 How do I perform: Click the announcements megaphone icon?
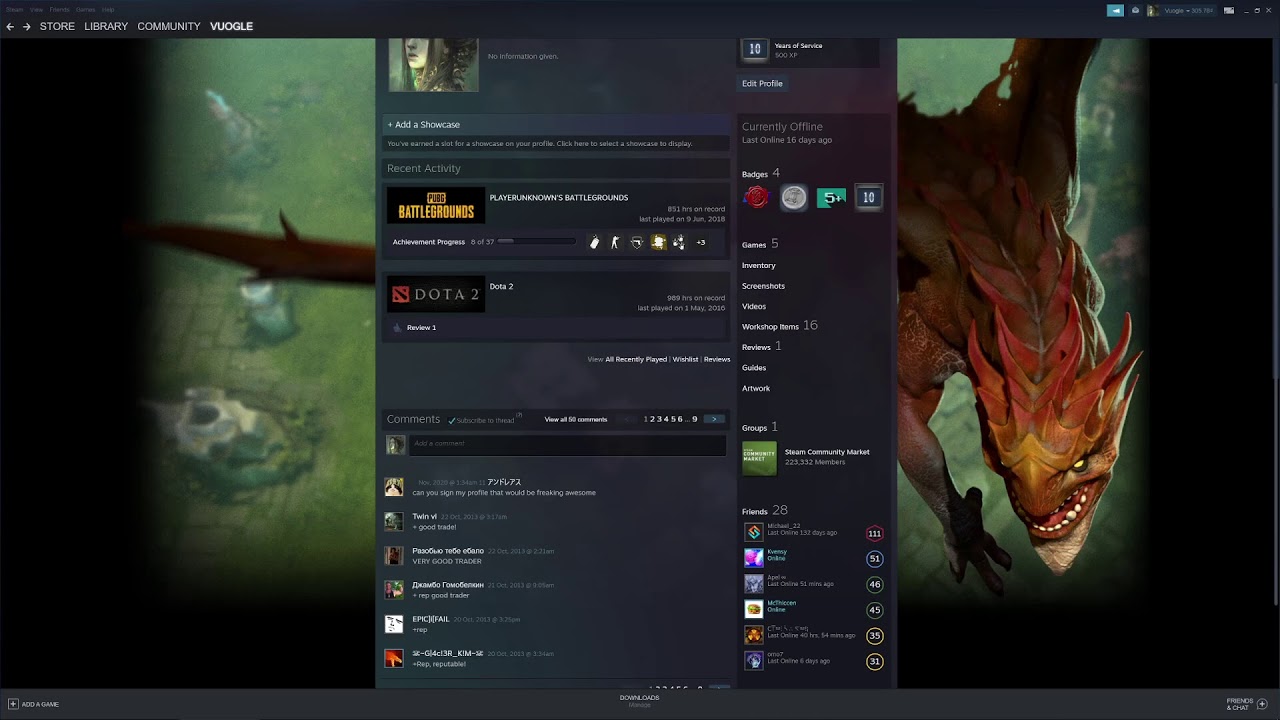[x=1115, y=10]
